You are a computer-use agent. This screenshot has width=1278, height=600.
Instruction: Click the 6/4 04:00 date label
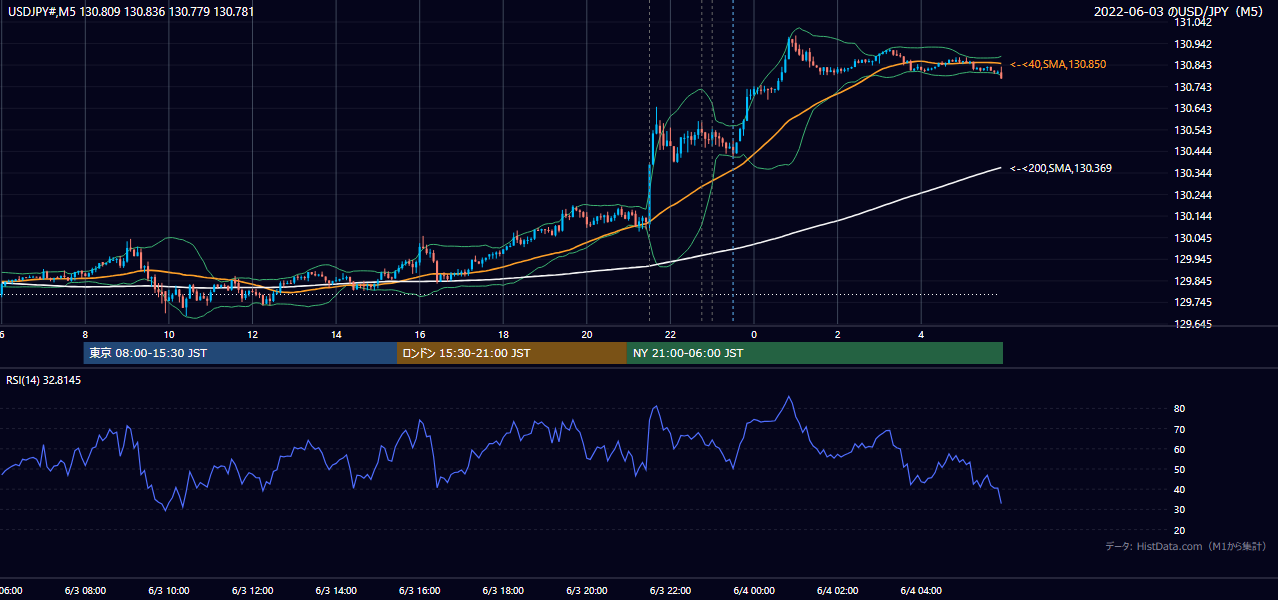click(921, 590)
